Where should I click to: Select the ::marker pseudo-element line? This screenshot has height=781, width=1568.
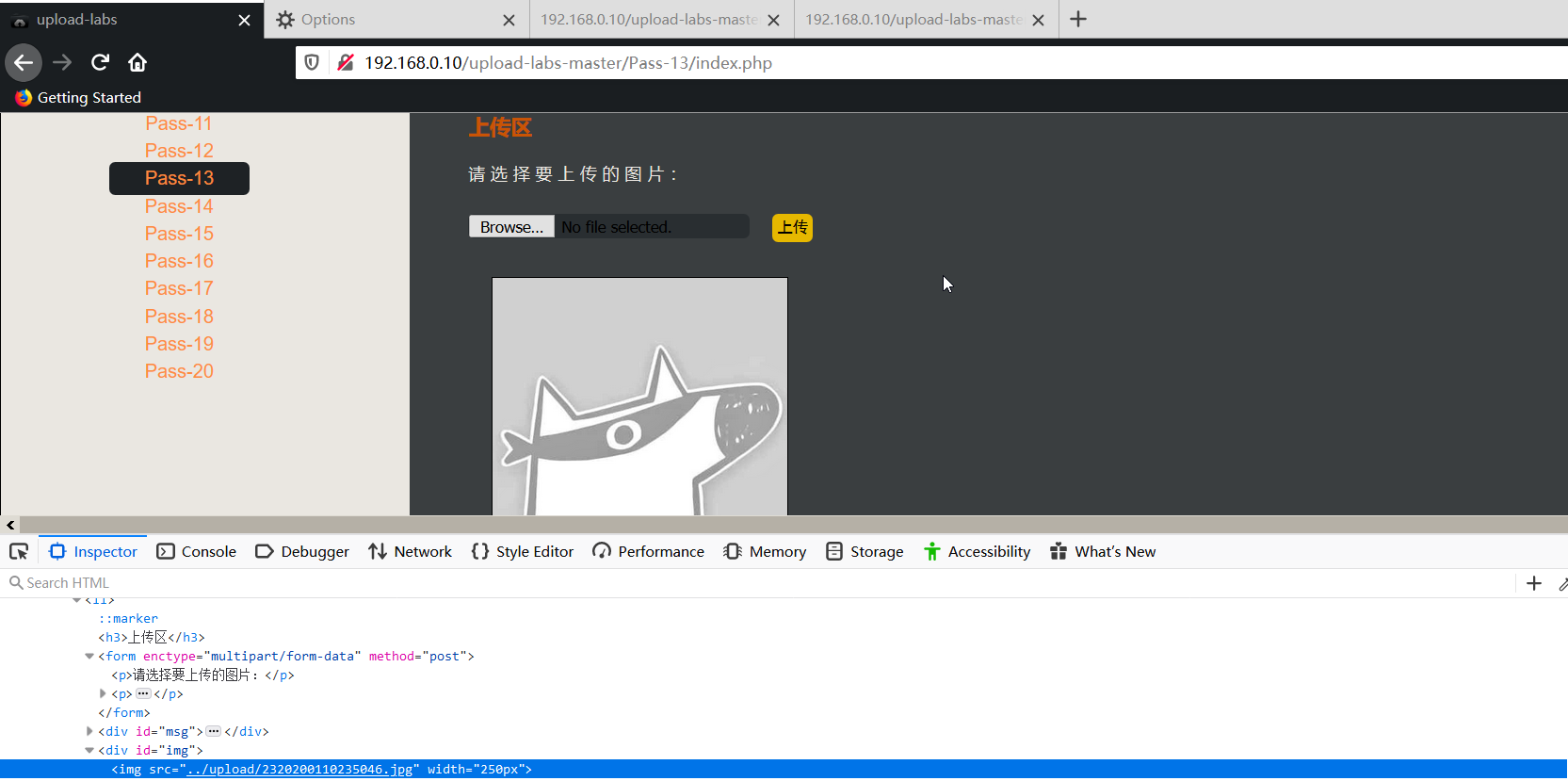[x=128, y=619]
